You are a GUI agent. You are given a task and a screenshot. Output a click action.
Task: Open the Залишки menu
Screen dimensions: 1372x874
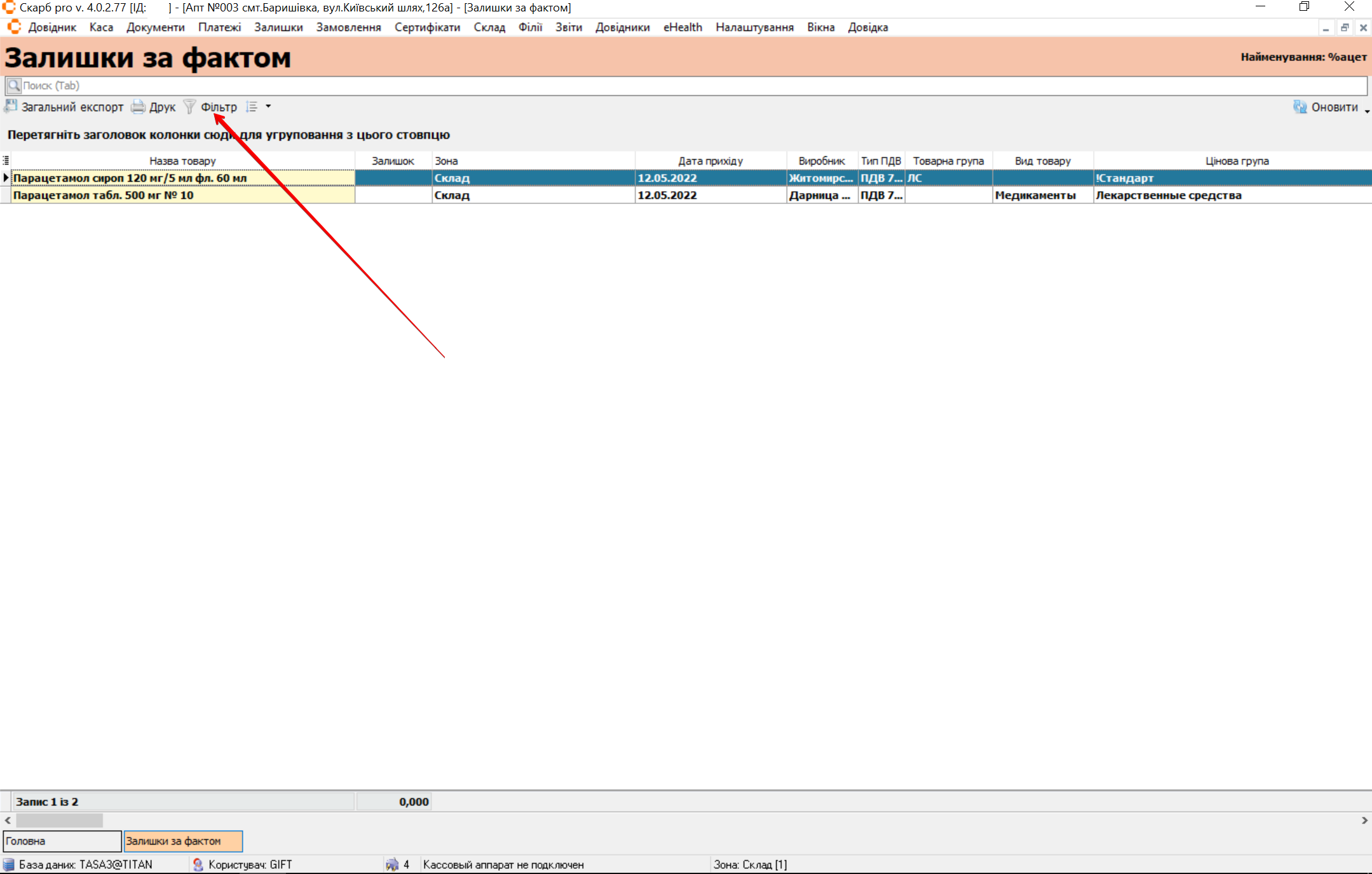point(278,27)
